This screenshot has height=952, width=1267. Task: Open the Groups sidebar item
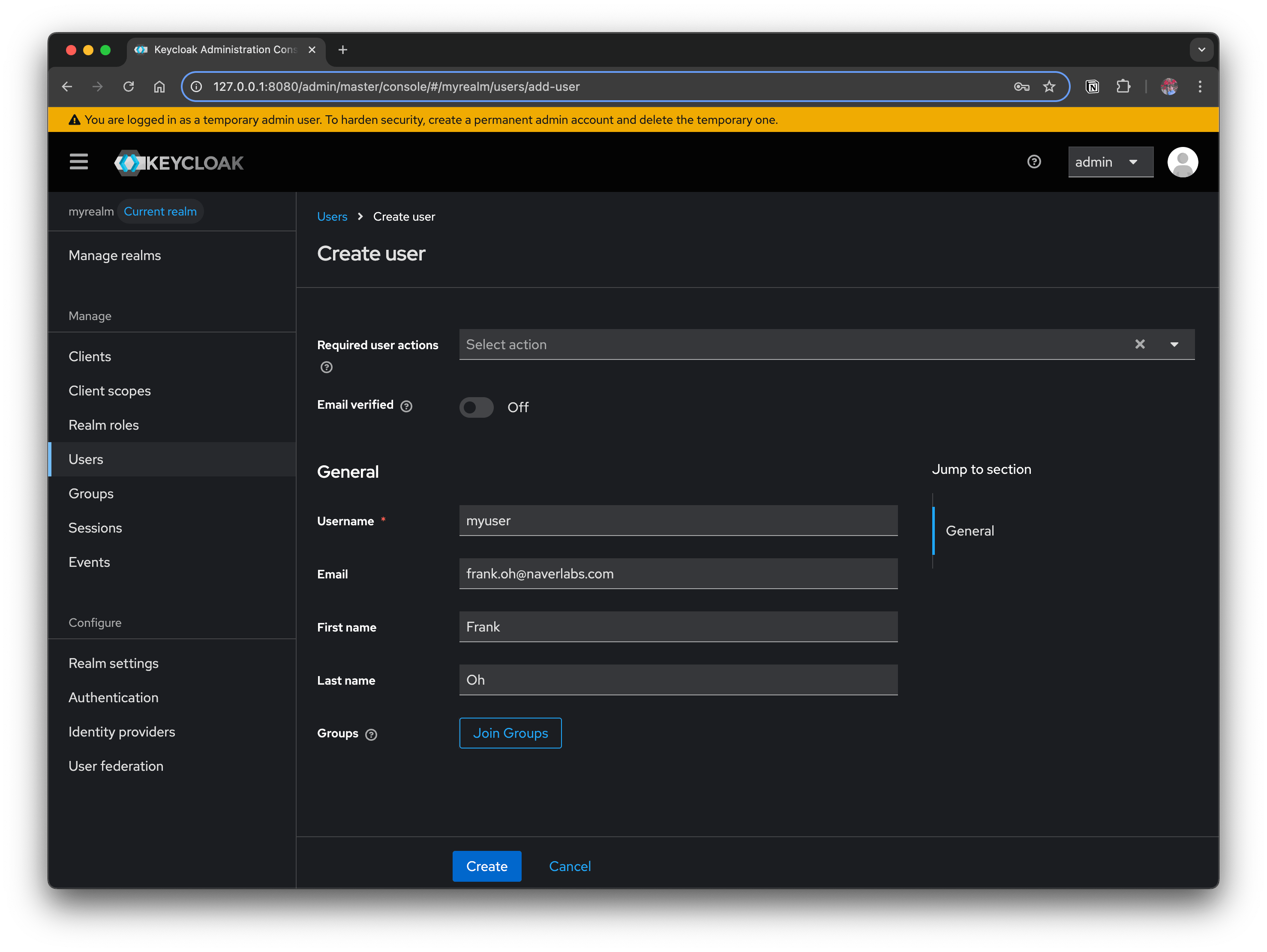(x=91, y=494)
